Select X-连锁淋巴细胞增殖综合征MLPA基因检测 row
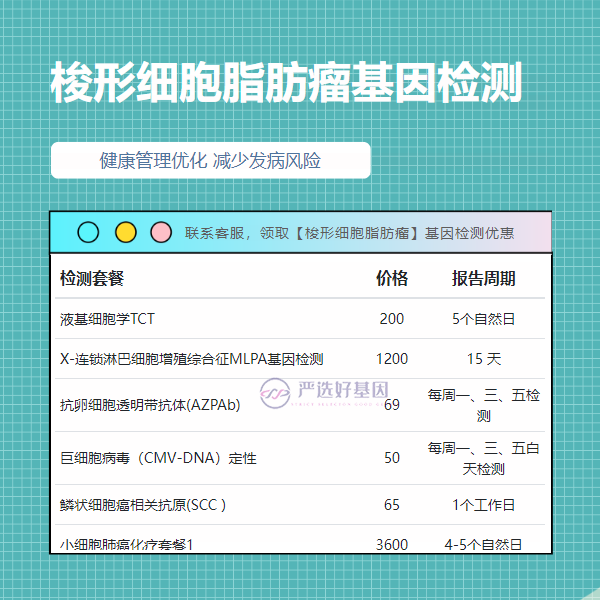600x600 pixels. pos(192,359)
